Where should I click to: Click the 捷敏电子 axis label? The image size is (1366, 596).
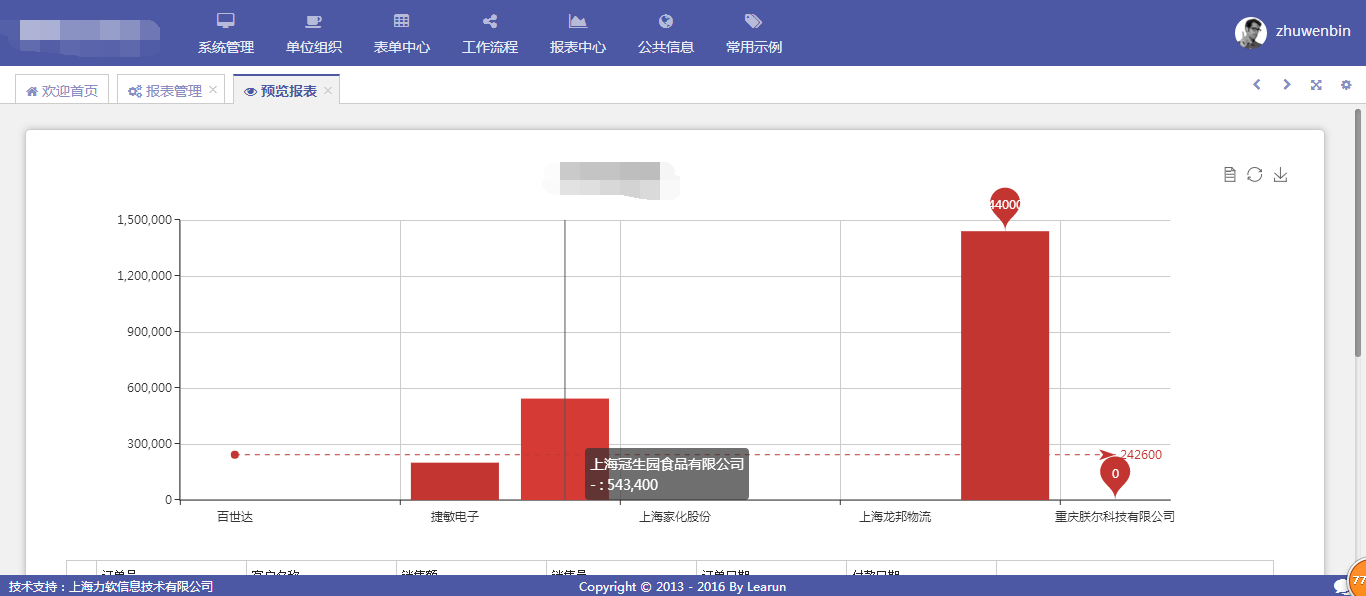455,517
